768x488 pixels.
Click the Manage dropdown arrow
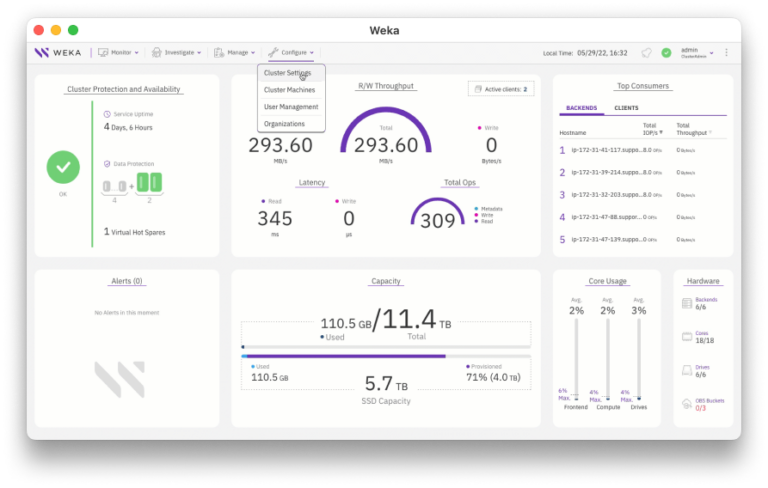click(253, 53)
